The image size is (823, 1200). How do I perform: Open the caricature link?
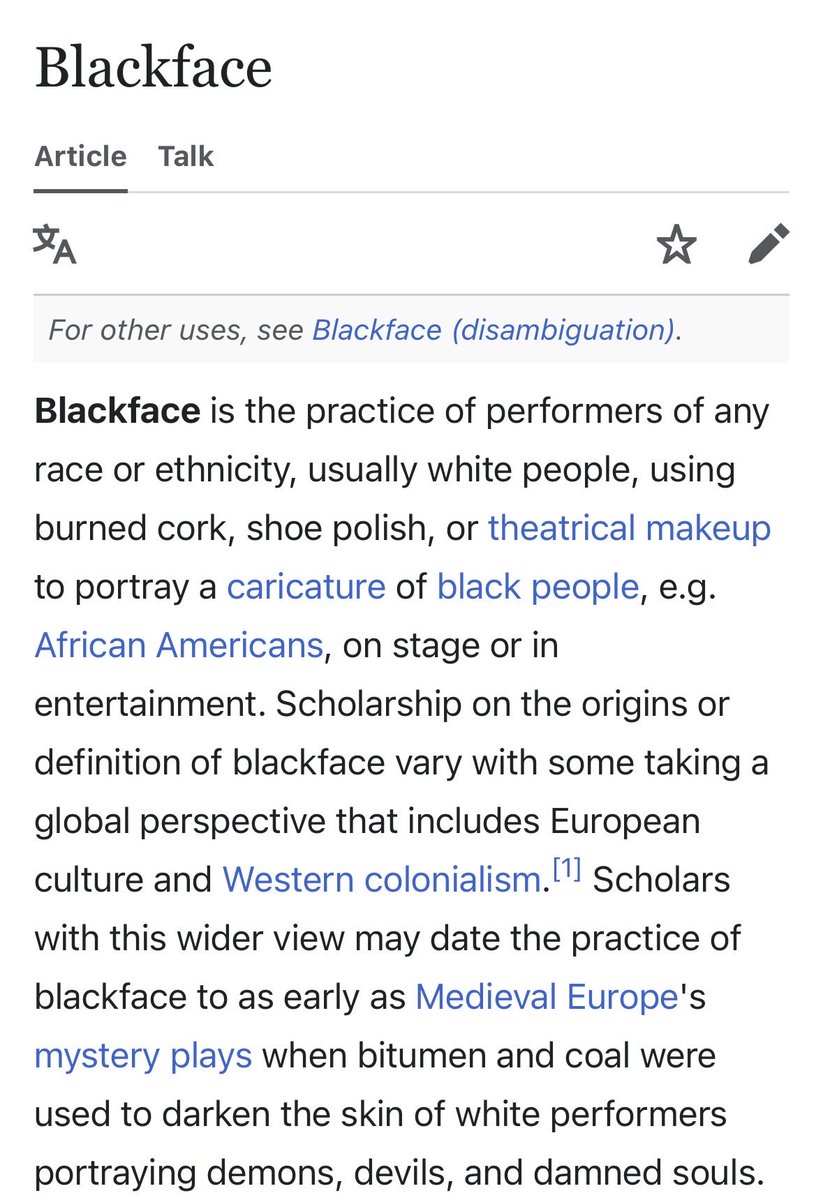[x=306, y=586]
